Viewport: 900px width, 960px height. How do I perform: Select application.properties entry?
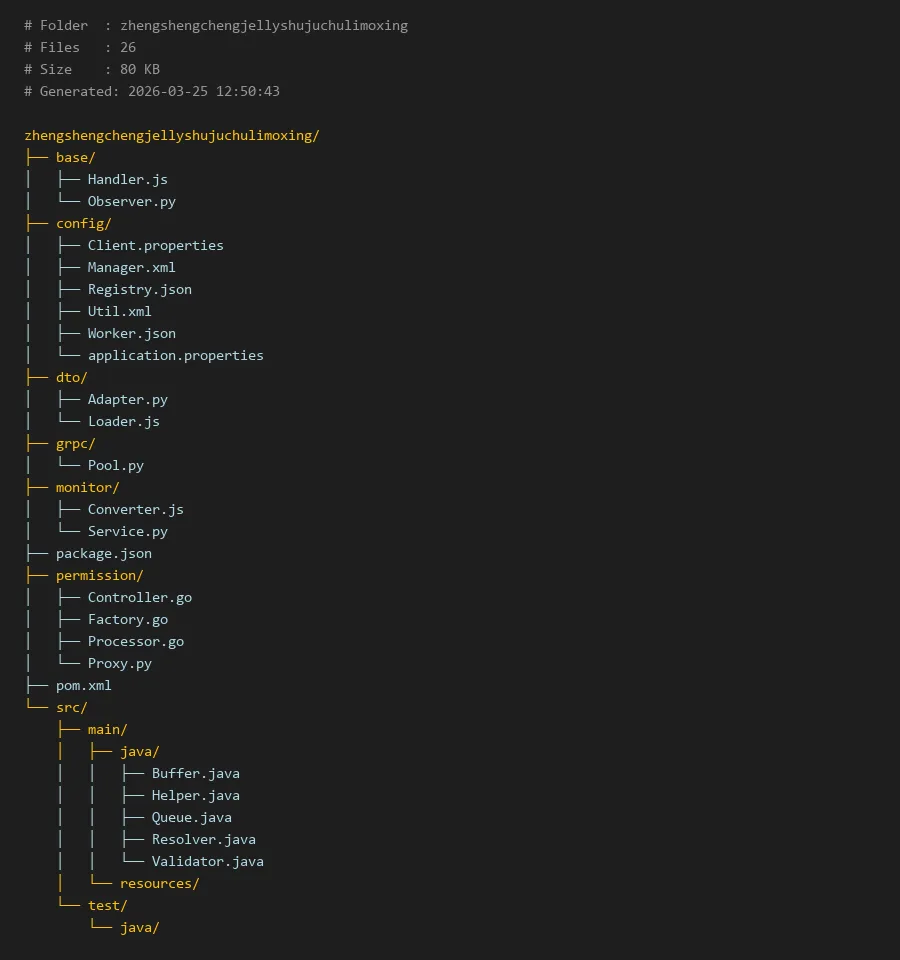(x=175, y=356)
